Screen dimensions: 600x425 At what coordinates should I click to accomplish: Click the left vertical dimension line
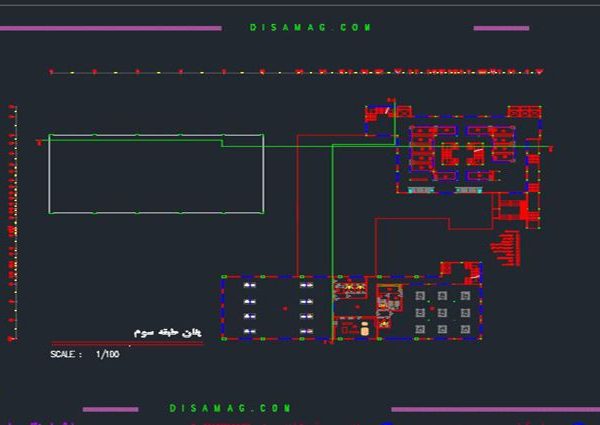pos(12,222)
